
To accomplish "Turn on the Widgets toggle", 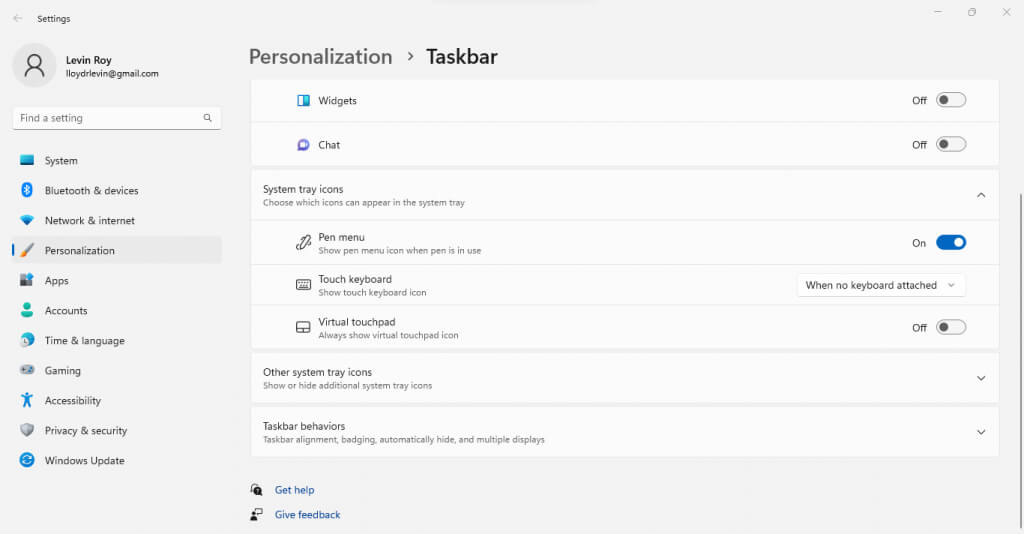I will 950,100.
